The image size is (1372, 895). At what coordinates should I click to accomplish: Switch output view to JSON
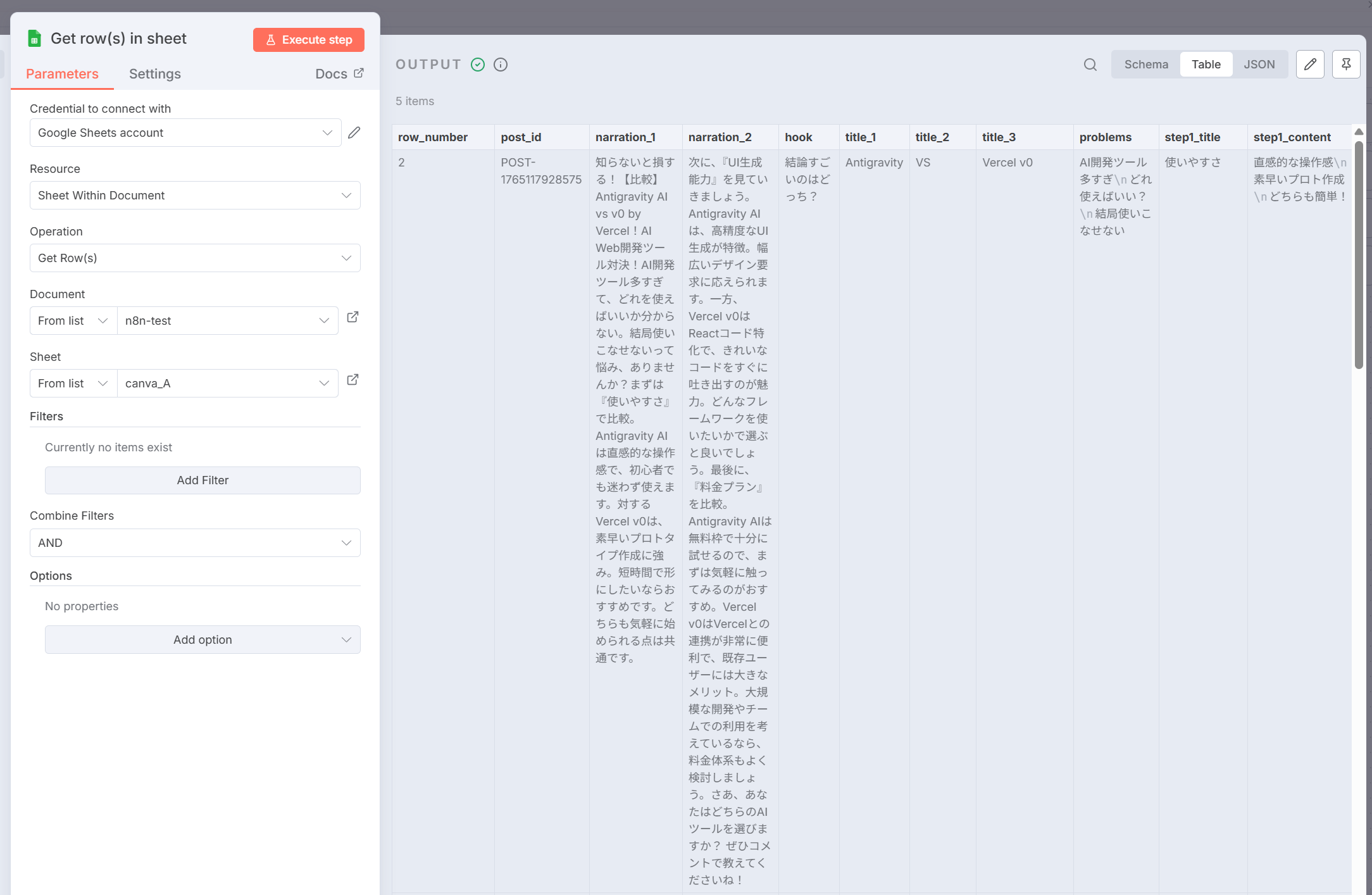click(1259, 65)
